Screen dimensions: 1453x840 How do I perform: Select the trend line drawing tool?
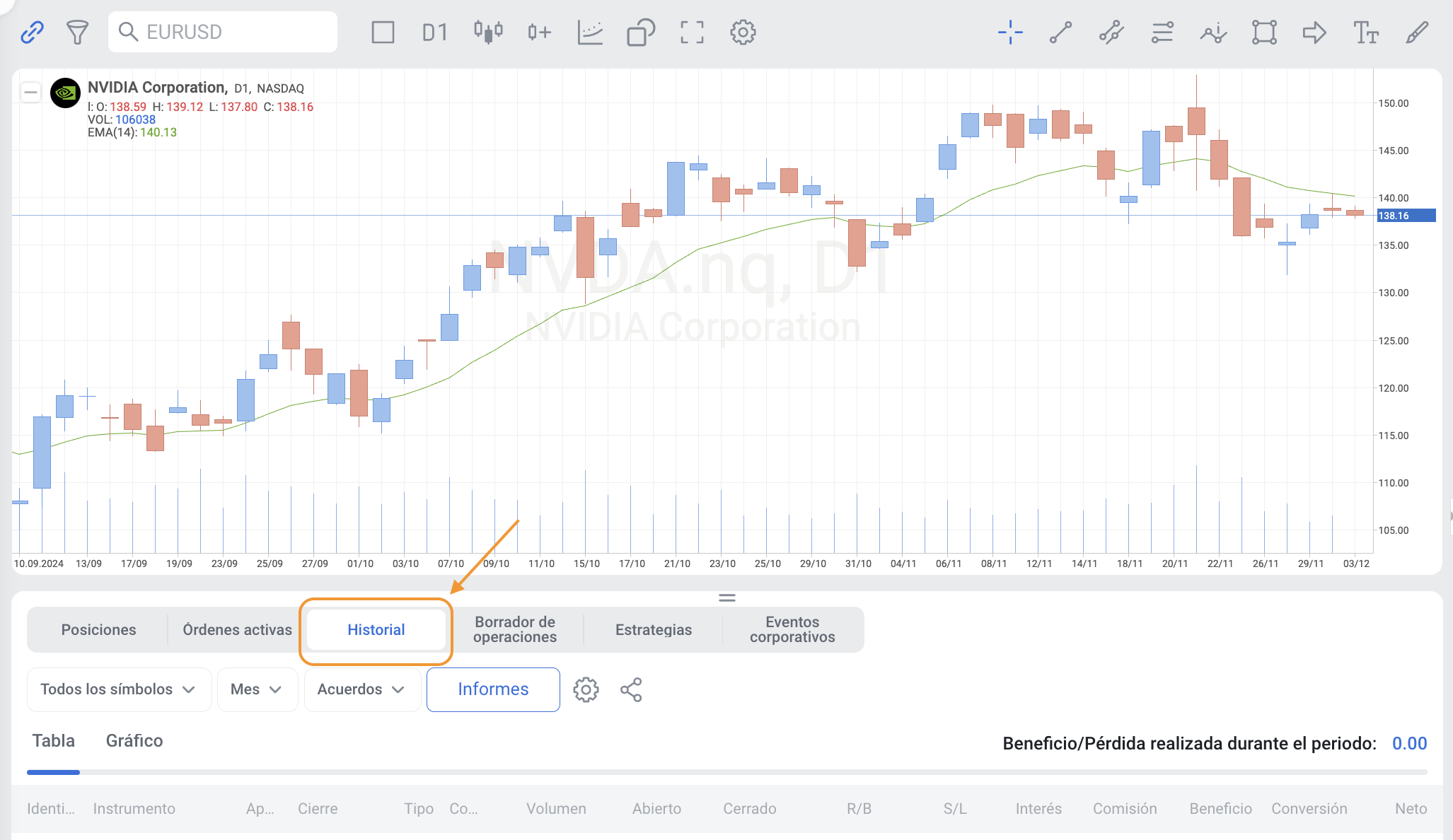click(x=1060, y=32)
